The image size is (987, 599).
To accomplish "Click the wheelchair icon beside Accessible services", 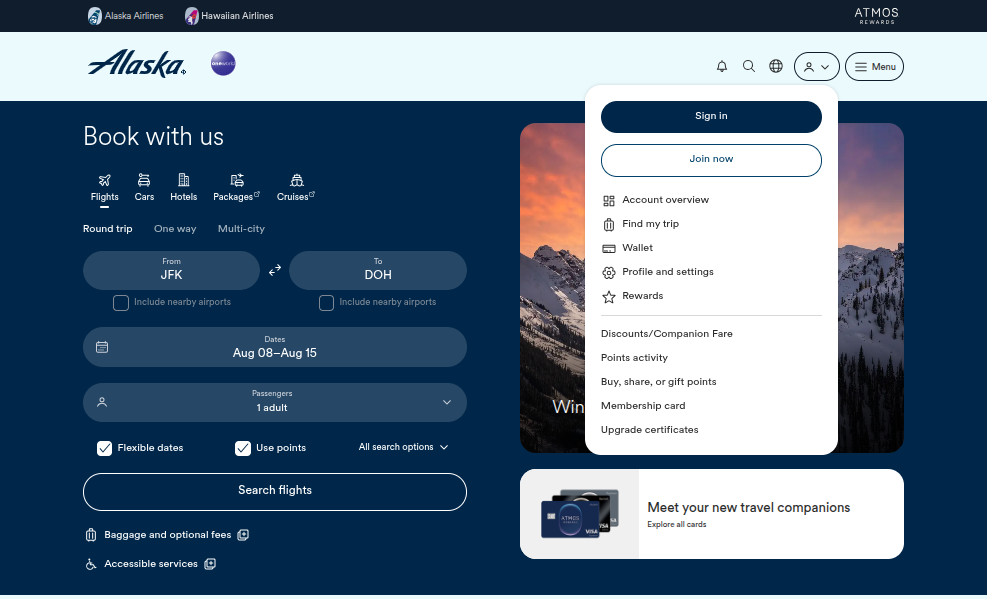I will point(91,564).
